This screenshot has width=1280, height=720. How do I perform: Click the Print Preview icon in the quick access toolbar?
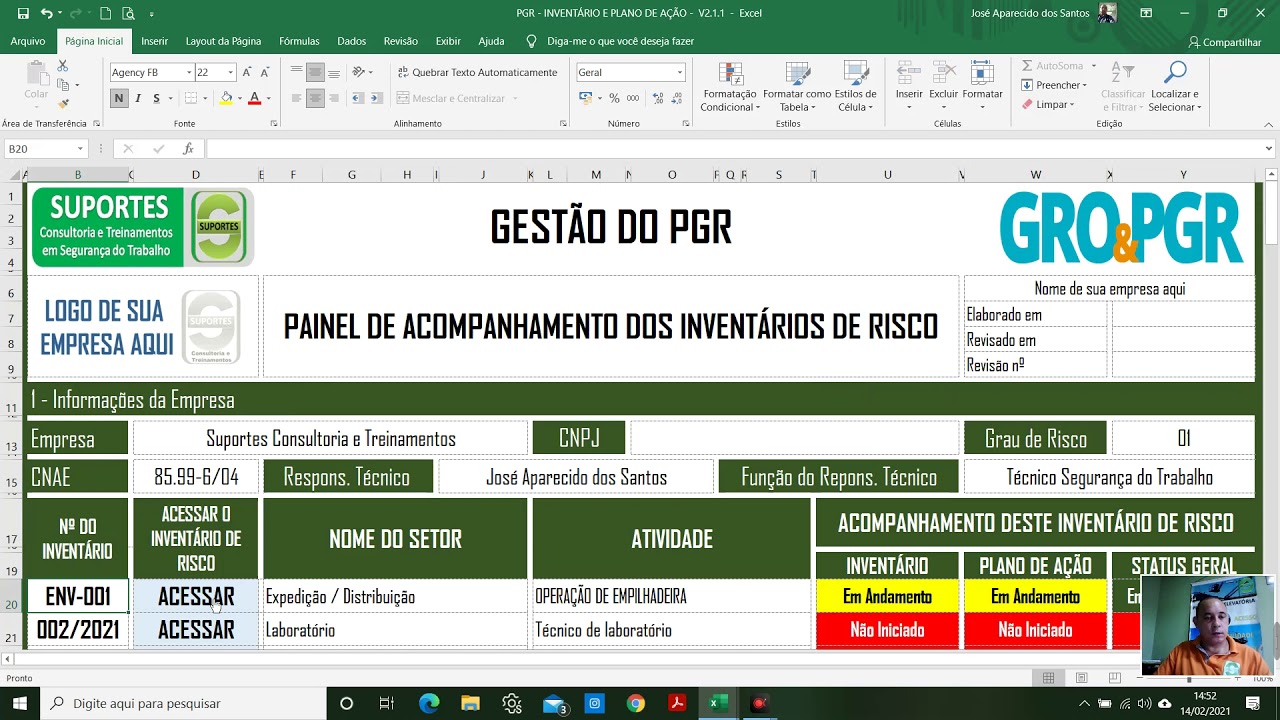128,13
